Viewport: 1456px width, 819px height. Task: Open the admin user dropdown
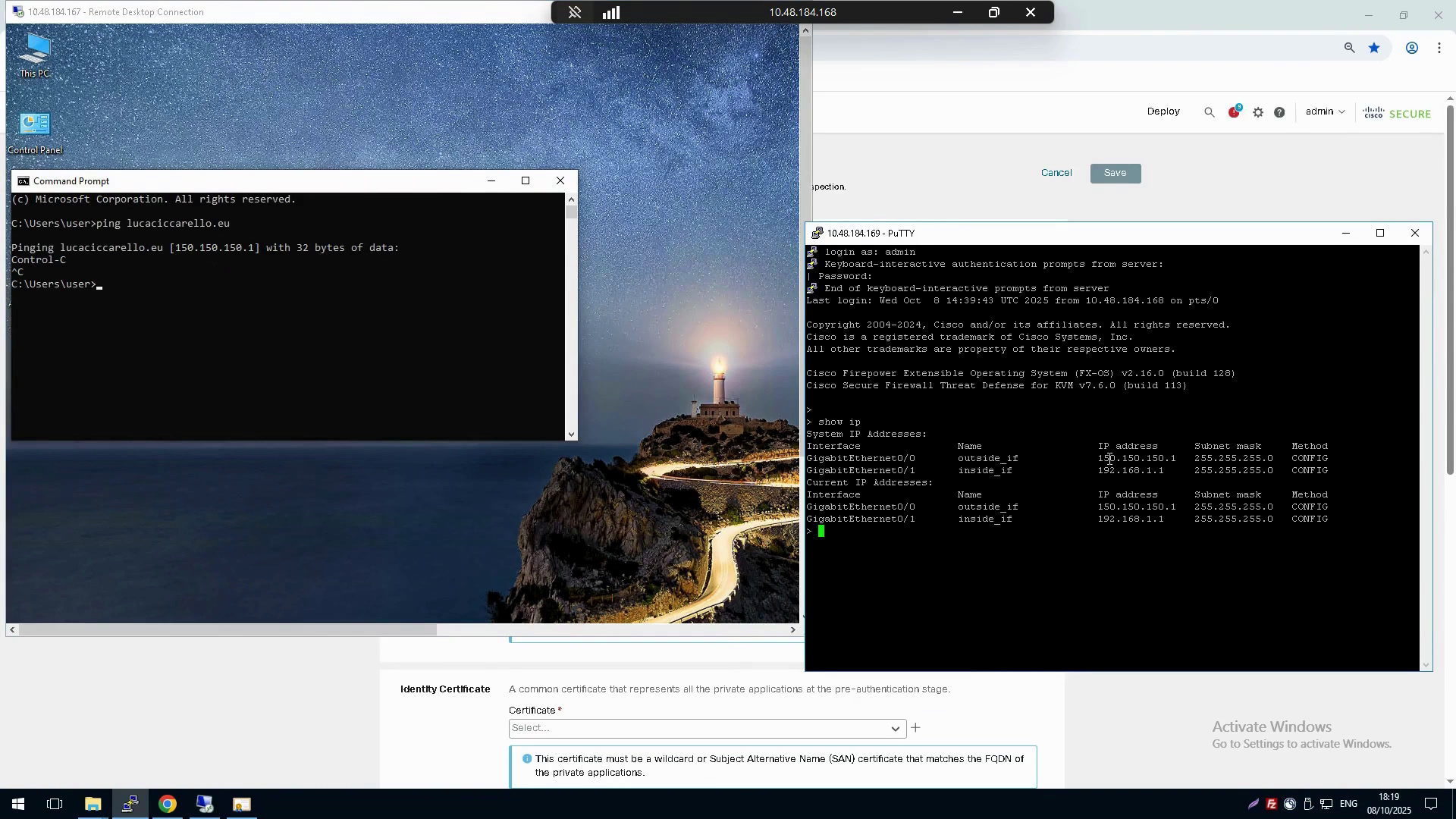click(x=1325, y=111)
